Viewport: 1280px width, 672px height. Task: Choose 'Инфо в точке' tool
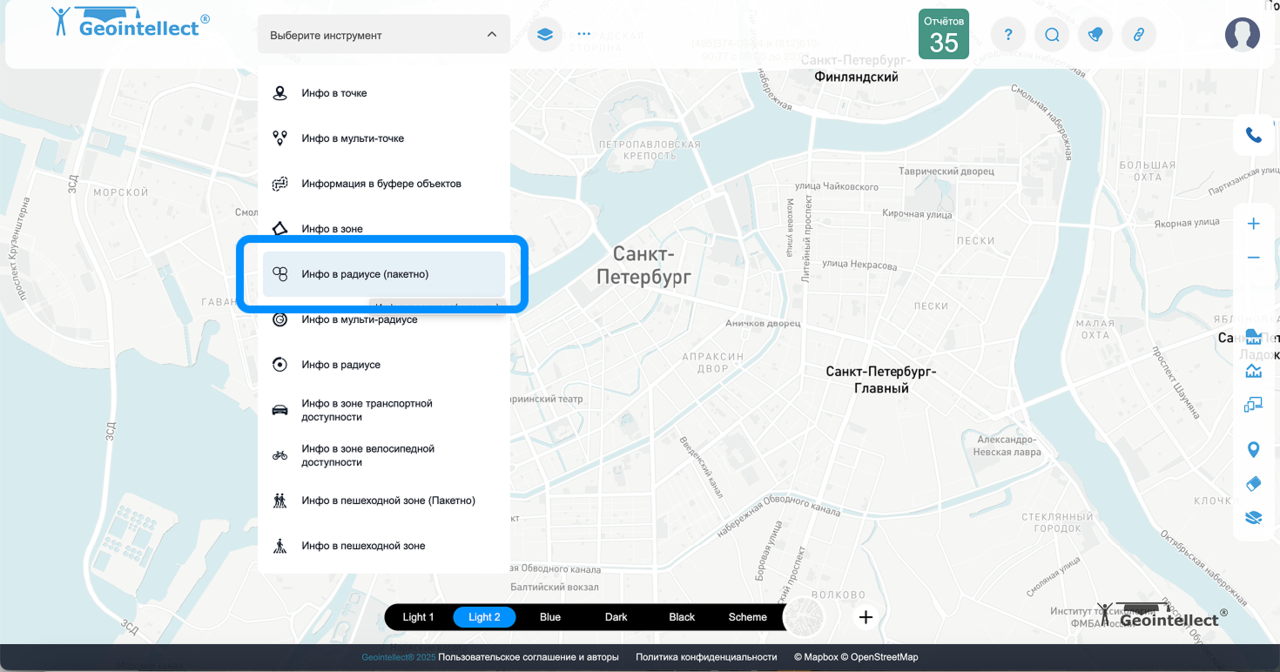(334, 93)
